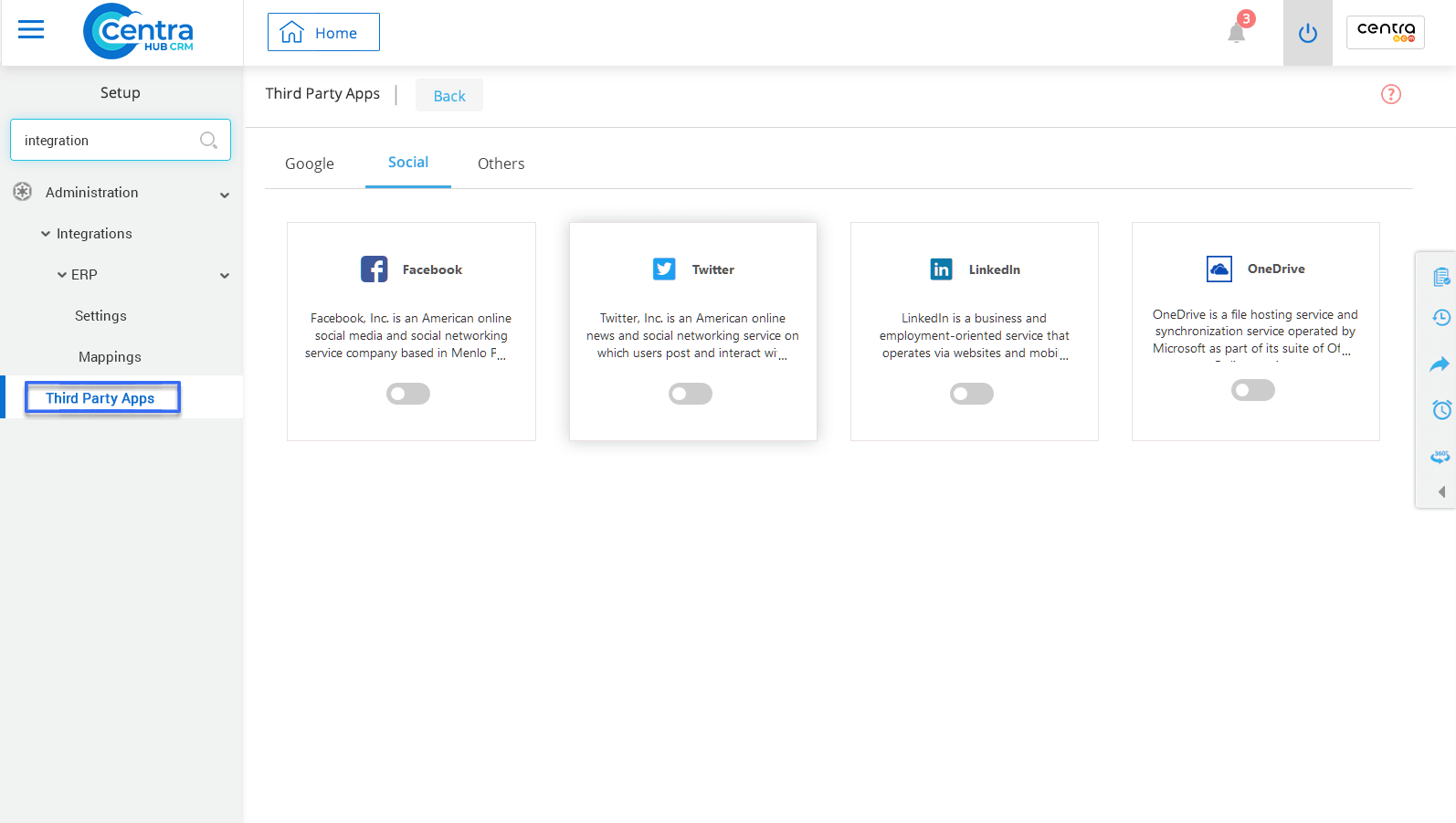Screen dimensions: 1456x823
Task: Click the Facebook card title
Action: point(432,269)
